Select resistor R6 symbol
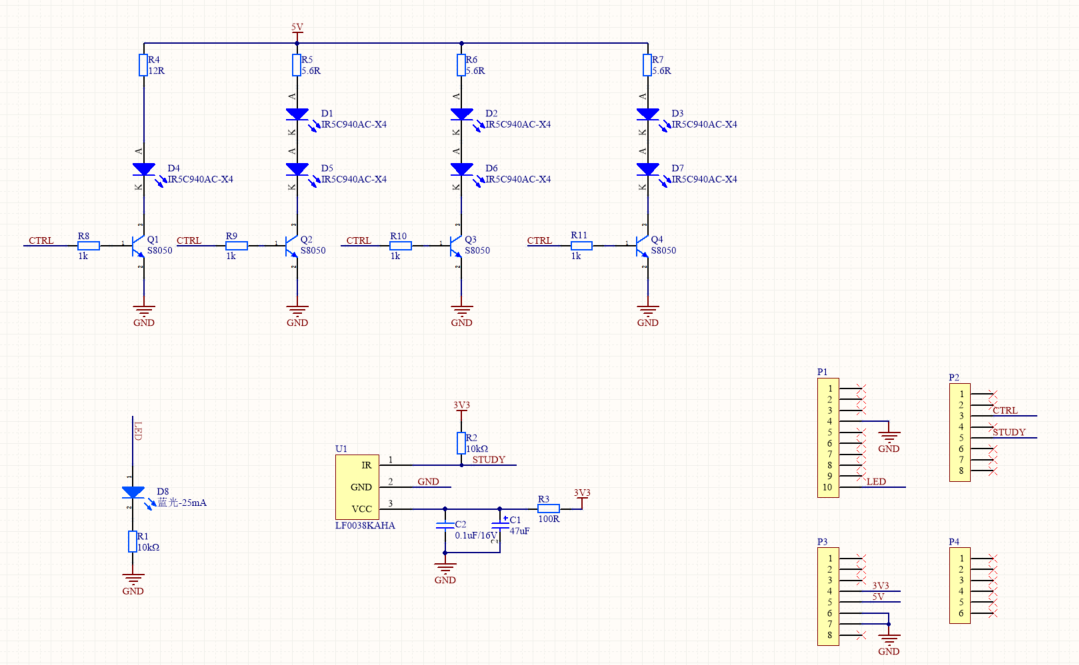1079x665 pixels. point(461,65)
